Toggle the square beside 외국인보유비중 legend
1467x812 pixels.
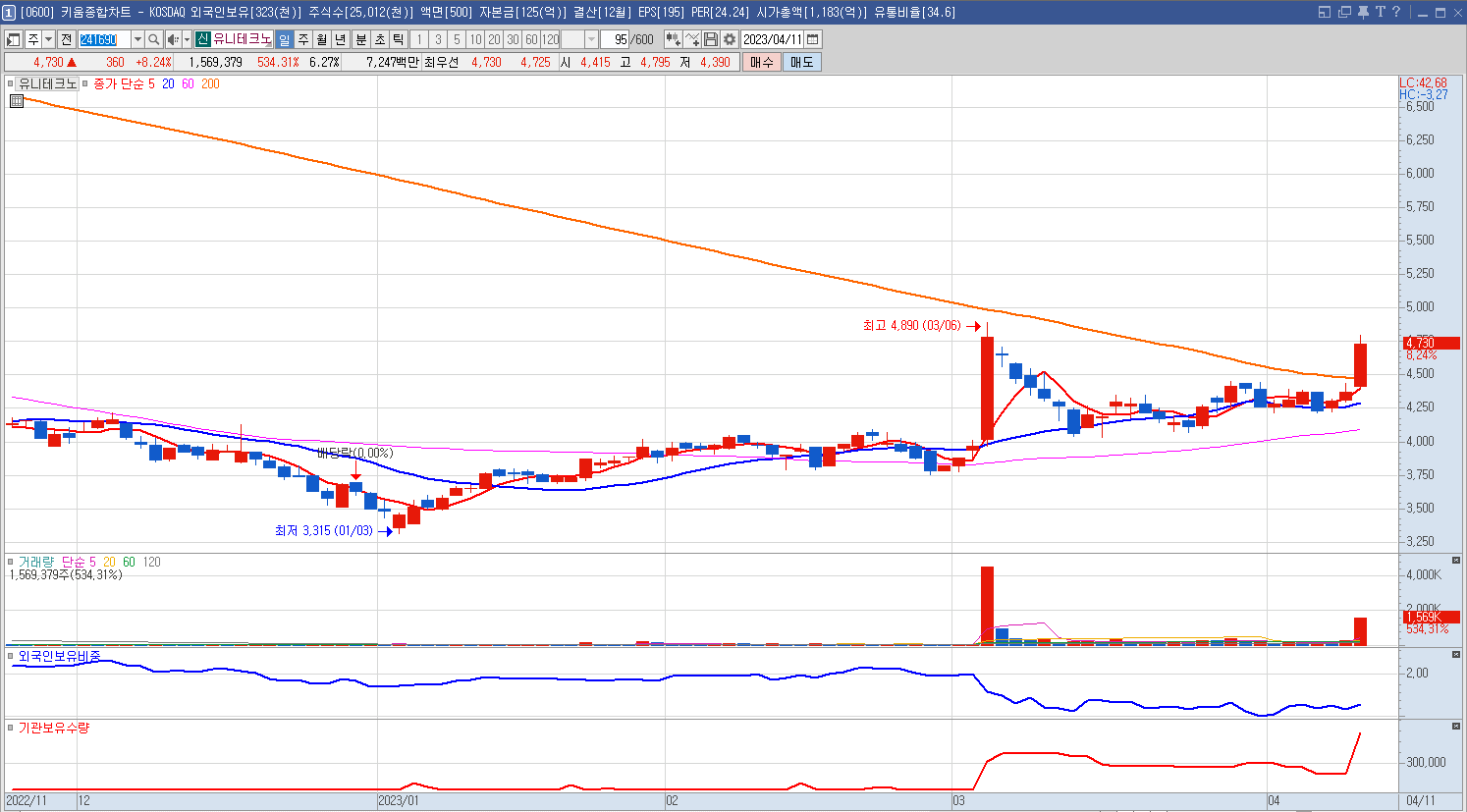pyautogui.click(x=10, y=655)
